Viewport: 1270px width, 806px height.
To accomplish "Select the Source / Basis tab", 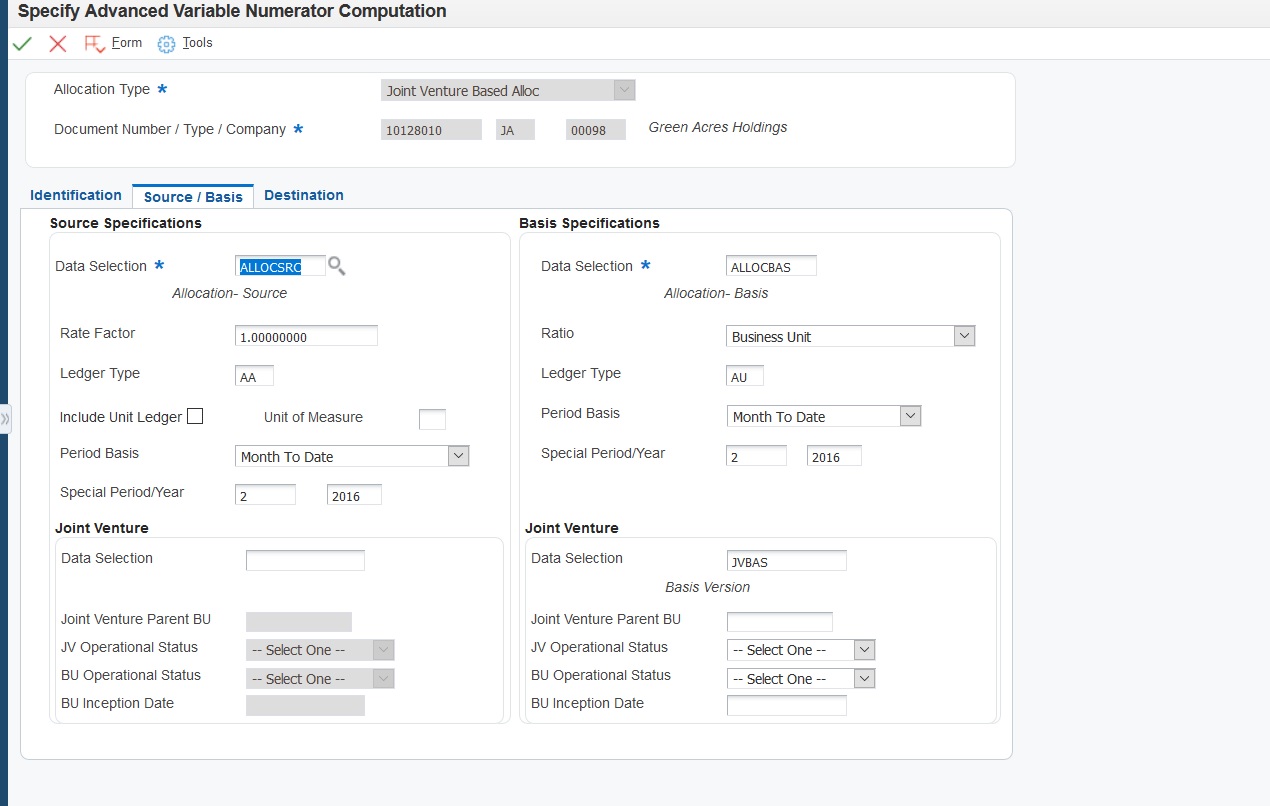I will click(x=193, y=196).
